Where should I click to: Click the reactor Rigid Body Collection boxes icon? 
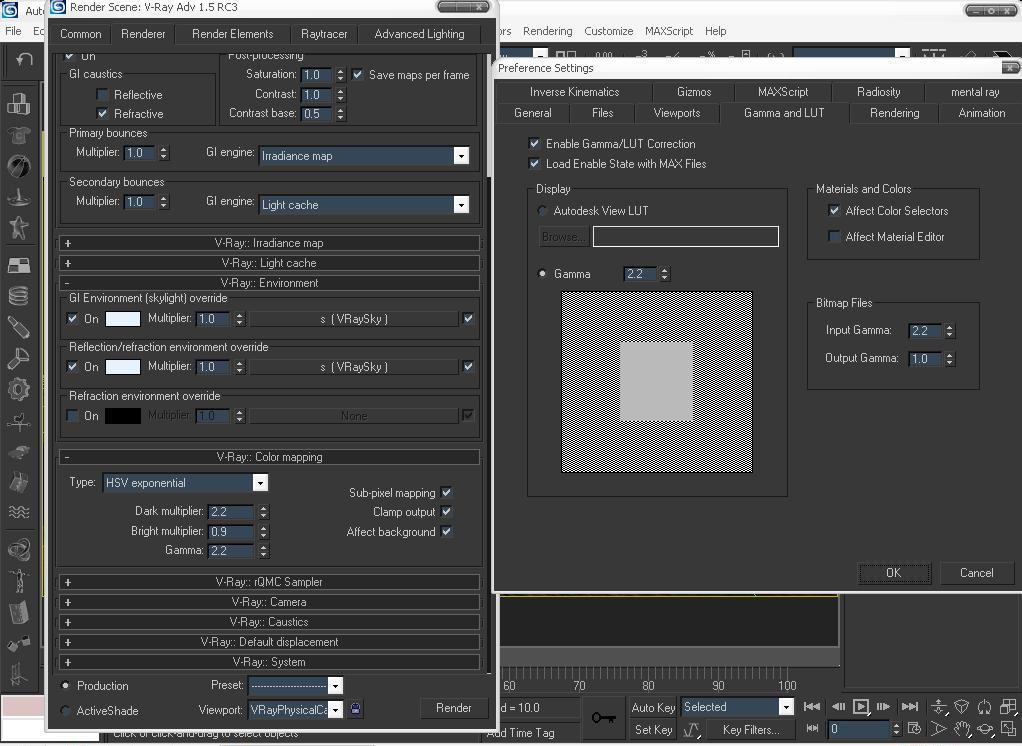coord(18,104)
